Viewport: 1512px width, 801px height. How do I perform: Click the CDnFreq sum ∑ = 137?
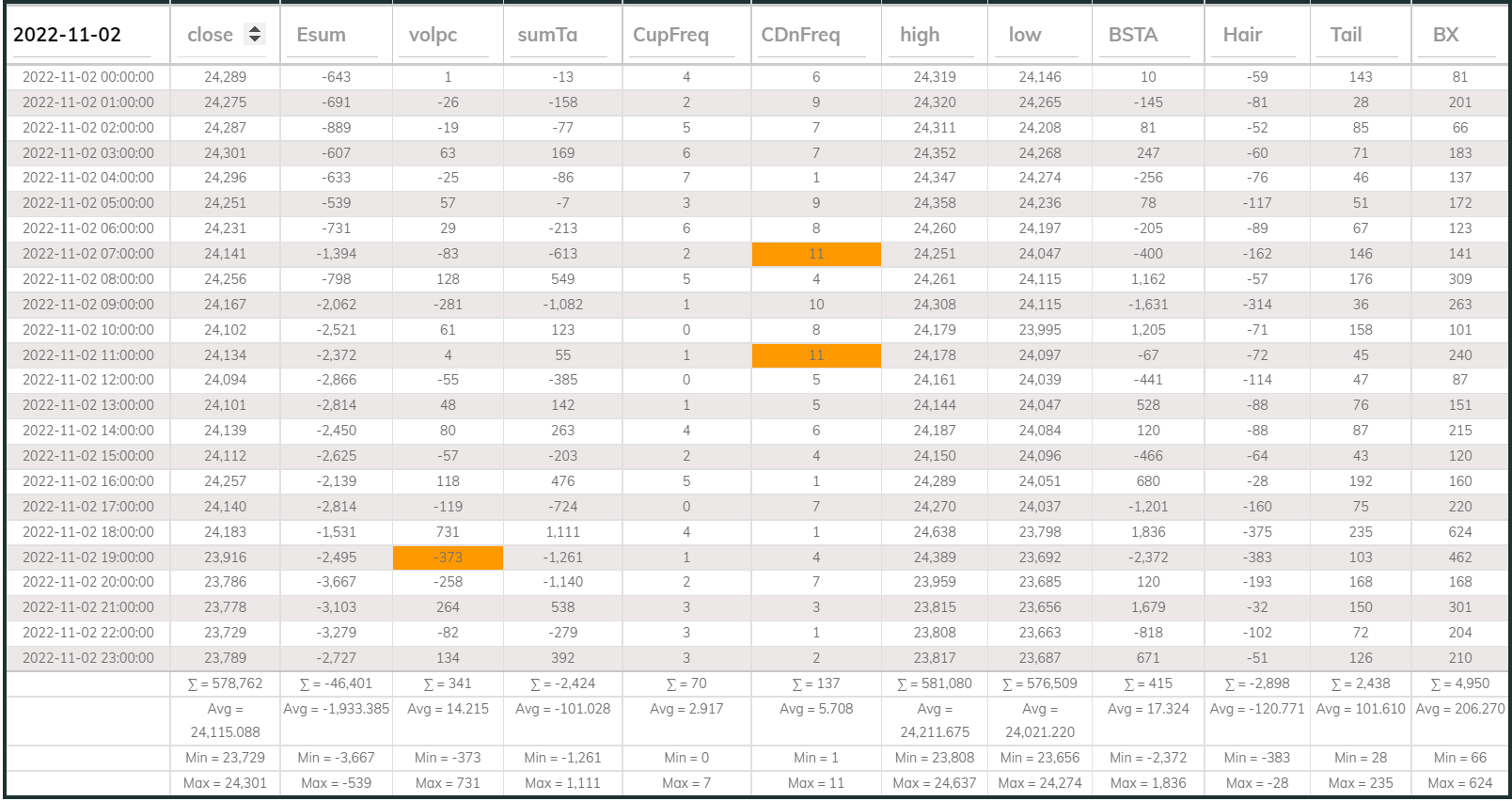point(816,683)
